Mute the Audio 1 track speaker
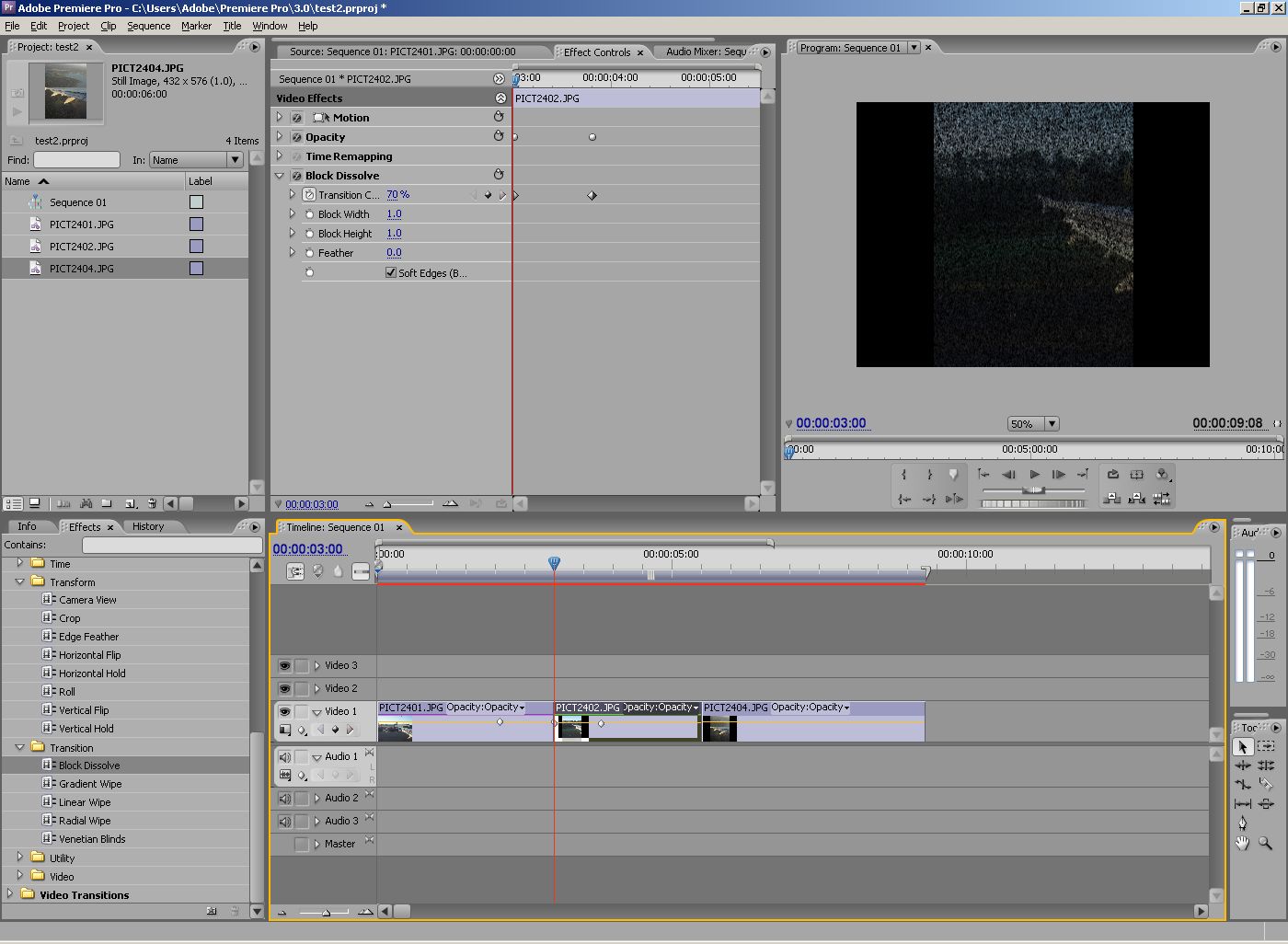Viewport: 1288px width, 944px height. pyautogui.click(x=285, y=756)
